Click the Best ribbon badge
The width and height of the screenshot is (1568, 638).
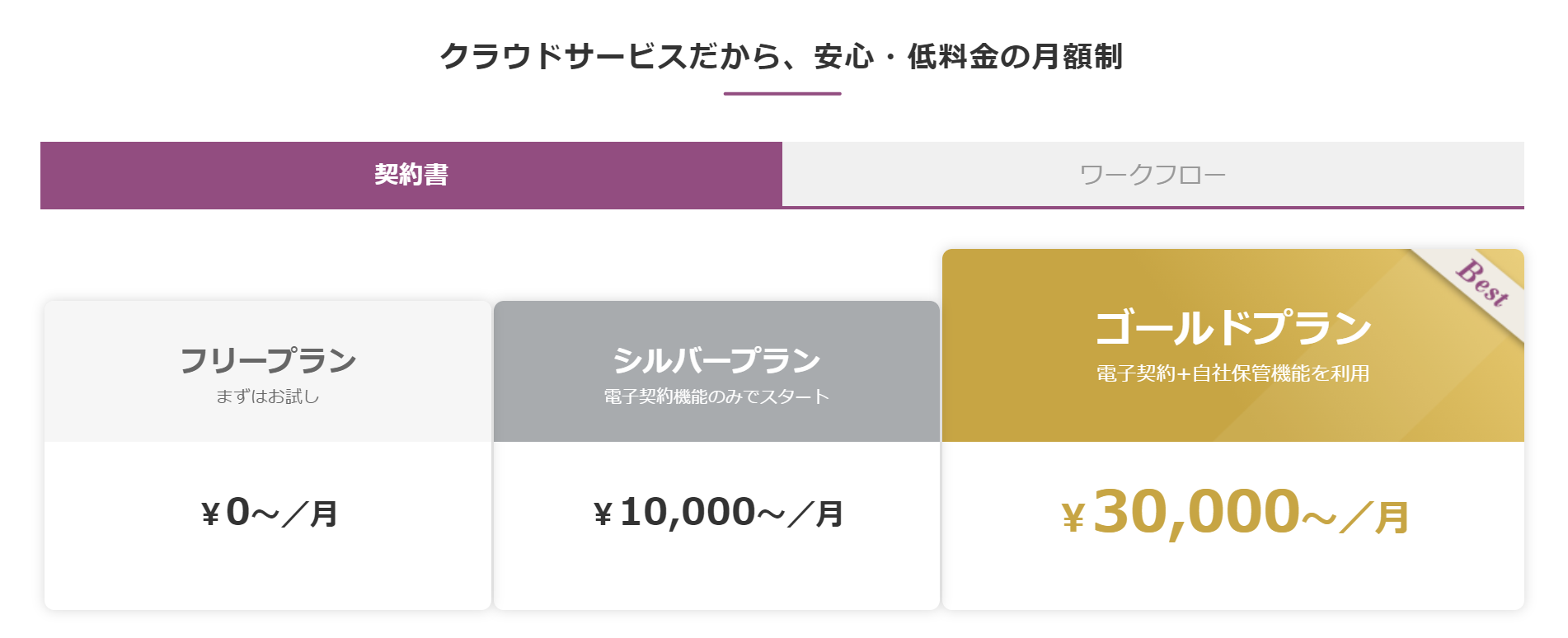point(1481,284)
